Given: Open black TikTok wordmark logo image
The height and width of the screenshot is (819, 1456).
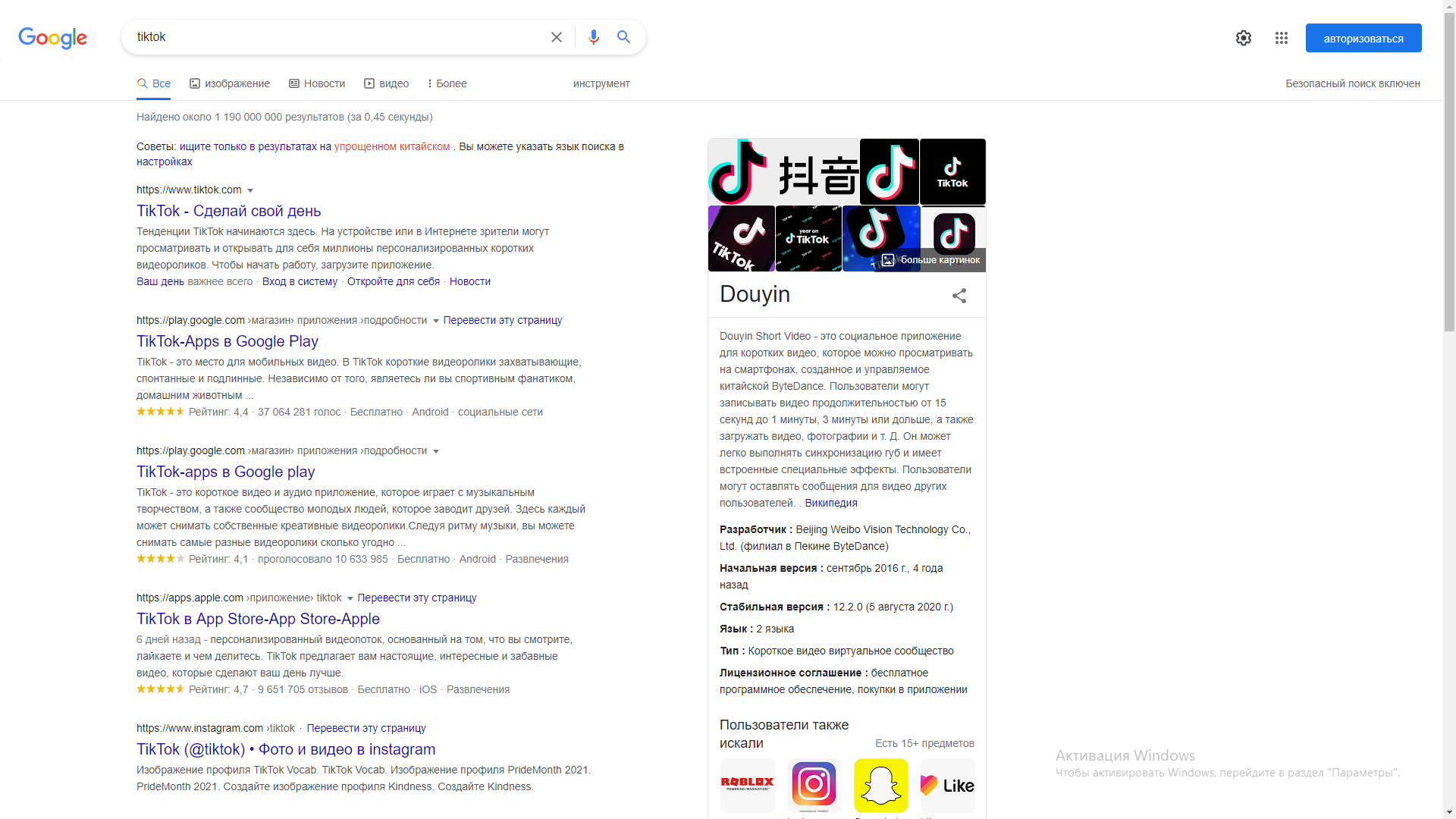Looking at the screenshot, I should (952, 171).
